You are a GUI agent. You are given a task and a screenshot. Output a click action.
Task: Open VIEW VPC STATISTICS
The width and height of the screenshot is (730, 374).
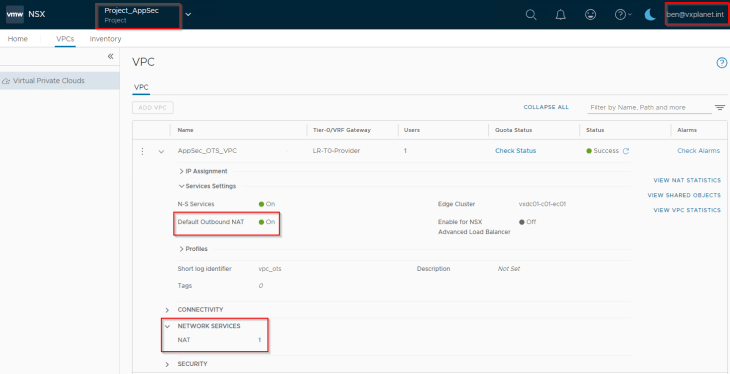pos(687,210)
